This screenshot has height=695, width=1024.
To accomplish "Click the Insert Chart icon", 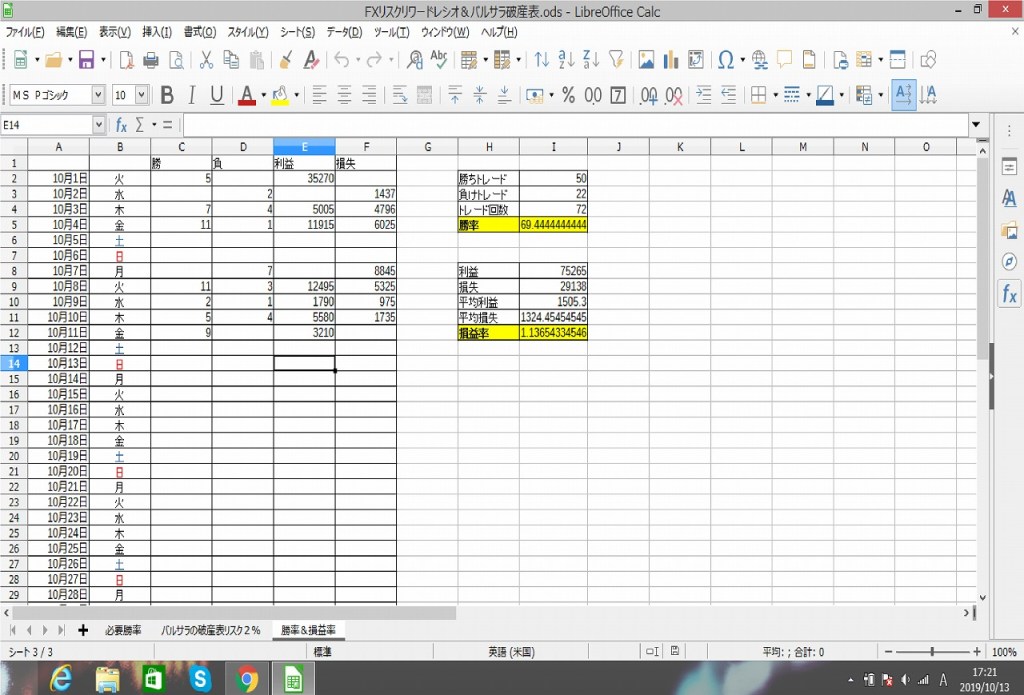I will tap(671, 60).
